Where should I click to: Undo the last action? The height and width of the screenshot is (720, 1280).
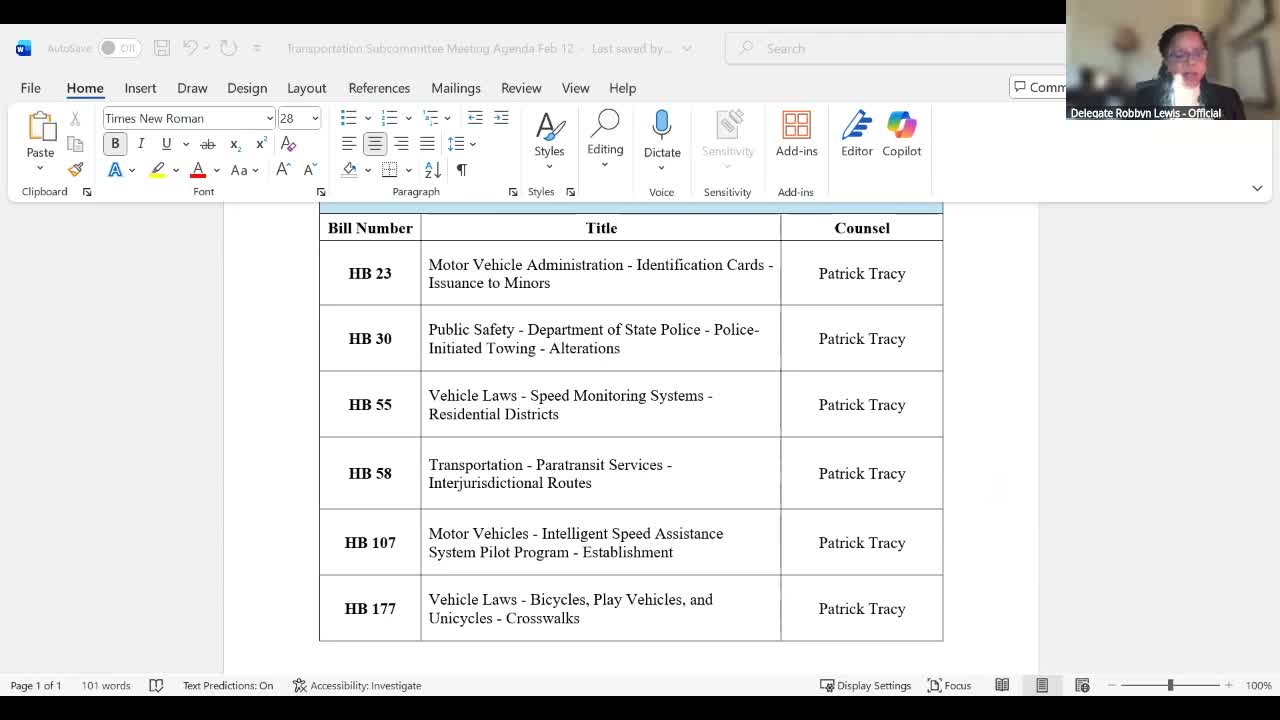[x=190, y=48]
